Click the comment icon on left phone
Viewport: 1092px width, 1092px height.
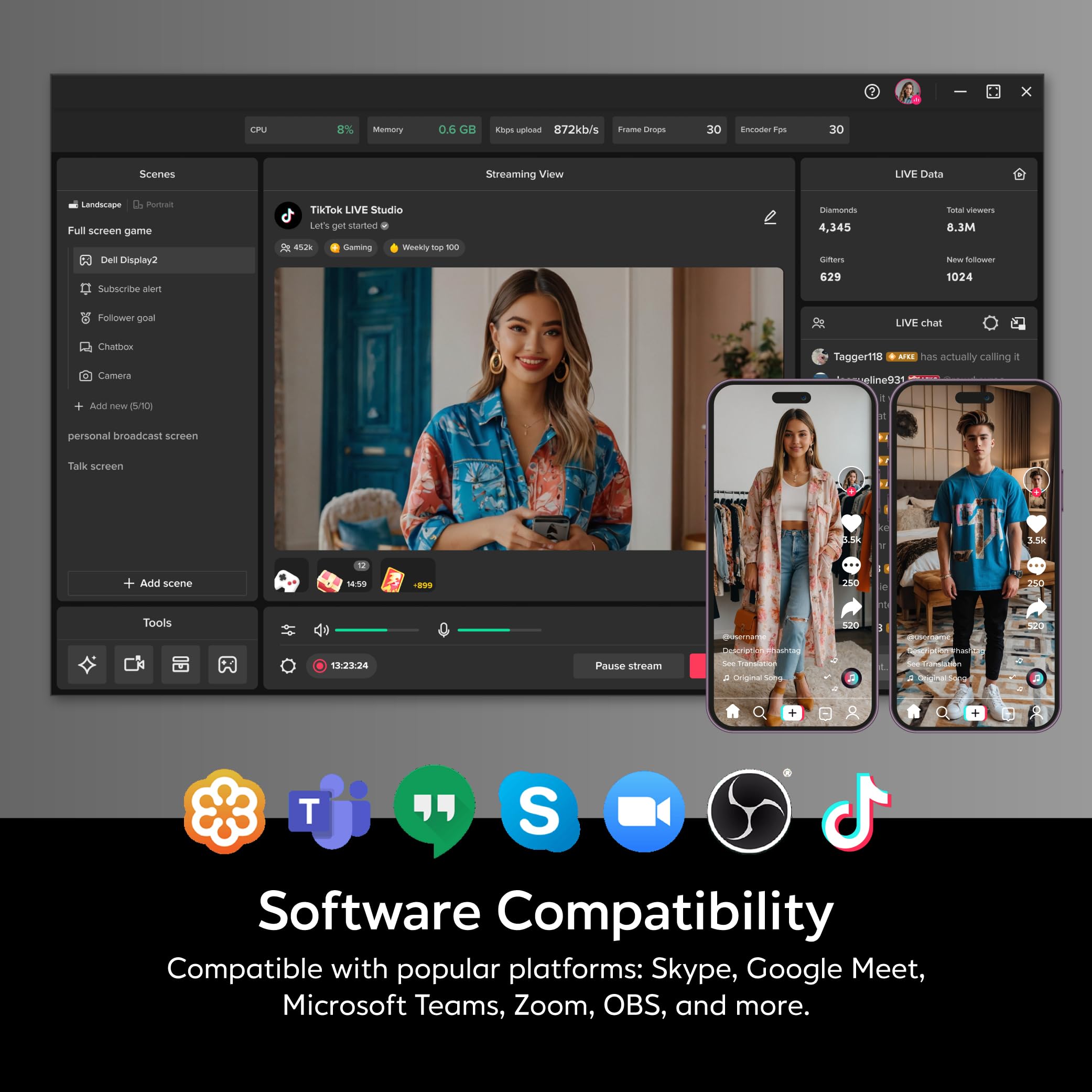pos(851,565)
